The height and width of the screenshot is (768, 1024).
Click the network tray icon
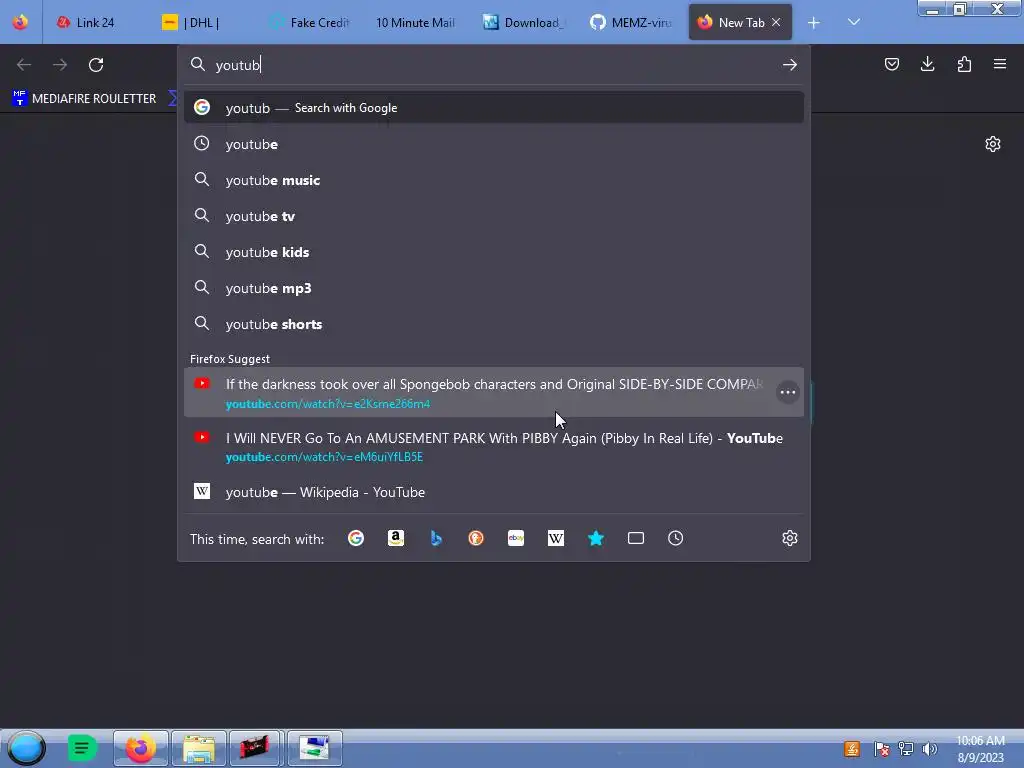[905, 749]
